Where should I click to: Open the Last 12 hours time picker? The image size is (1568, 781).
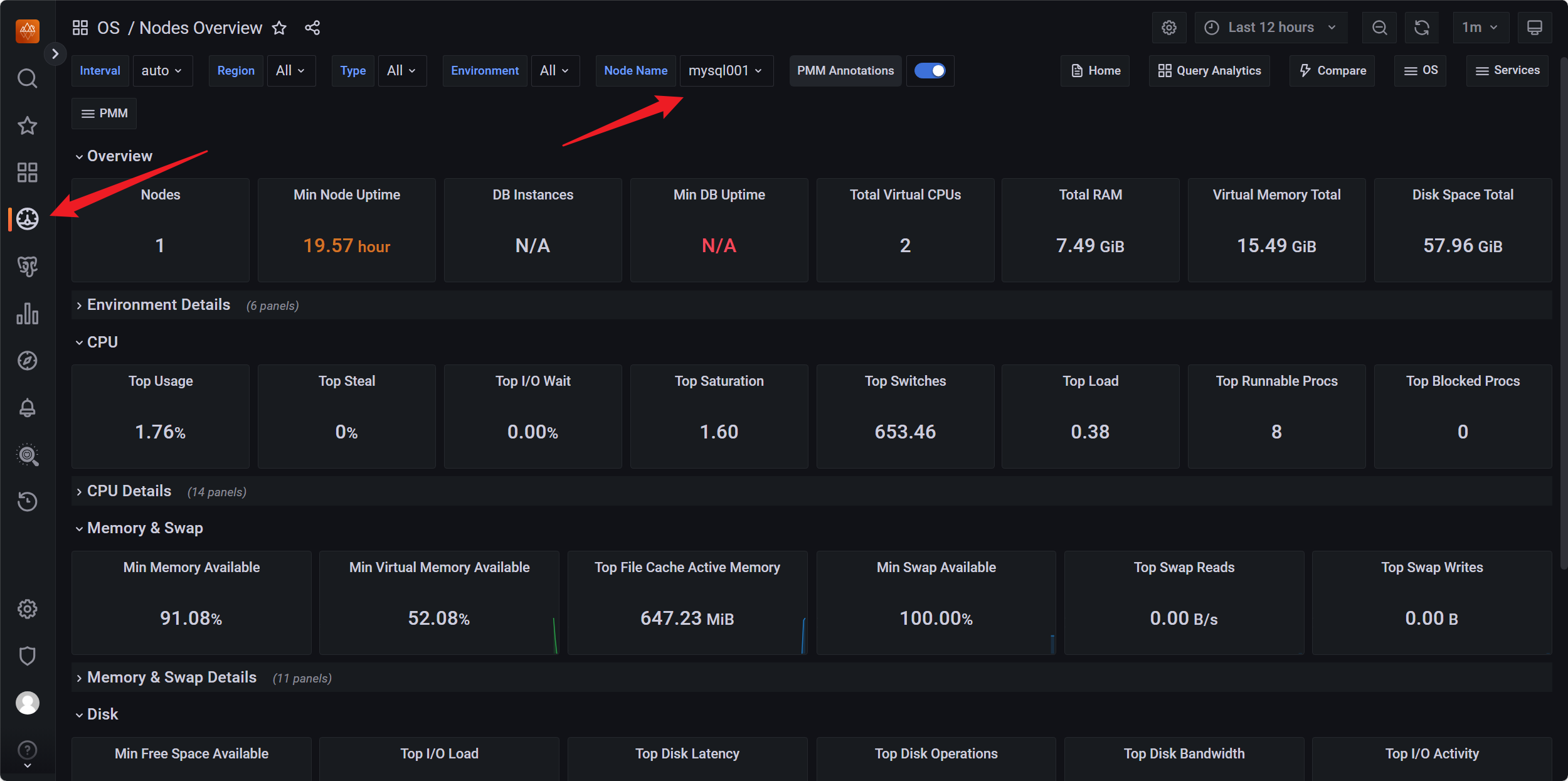(1271, 28)
